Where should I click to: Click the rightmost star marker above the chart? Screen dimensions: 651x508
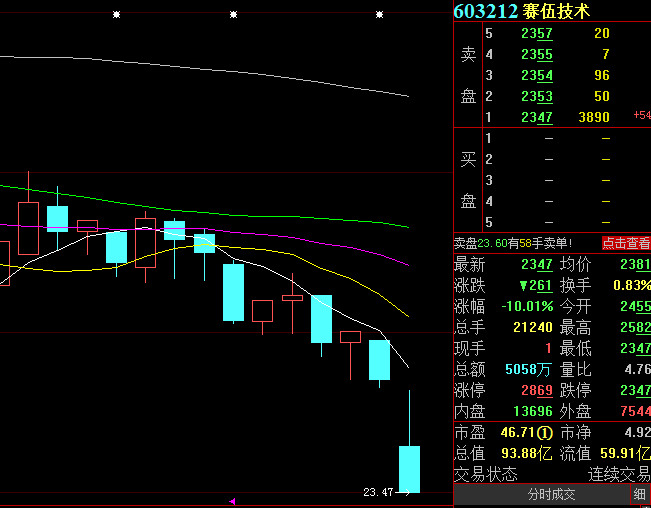(x=379, y=15)
